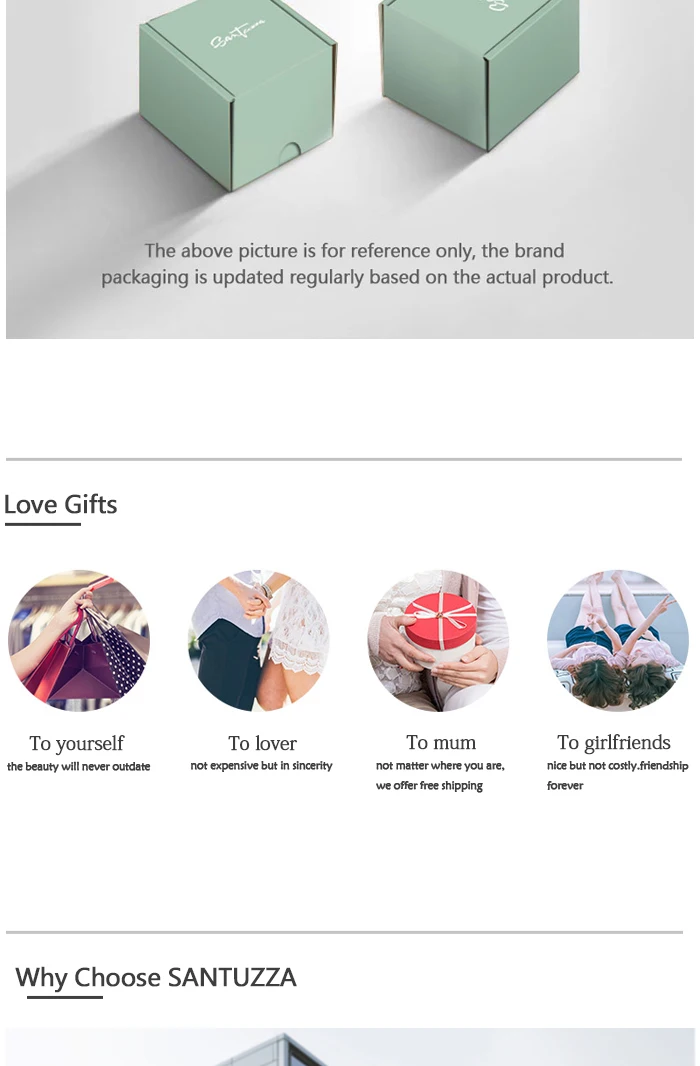Click the 'To mum' heading

441,742
